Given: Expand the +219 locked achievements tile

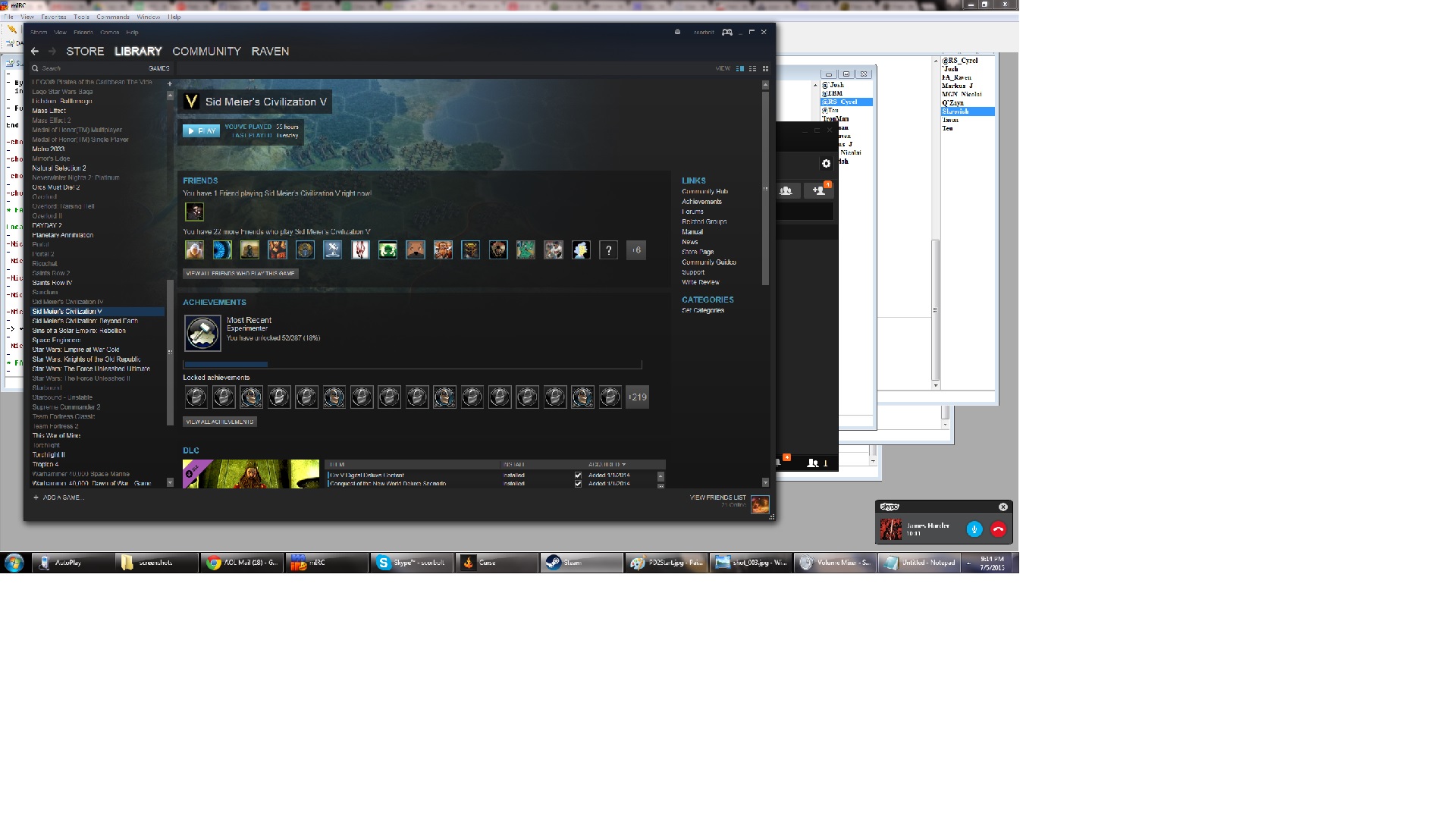Looking at the screenshot, I should 637,397.
